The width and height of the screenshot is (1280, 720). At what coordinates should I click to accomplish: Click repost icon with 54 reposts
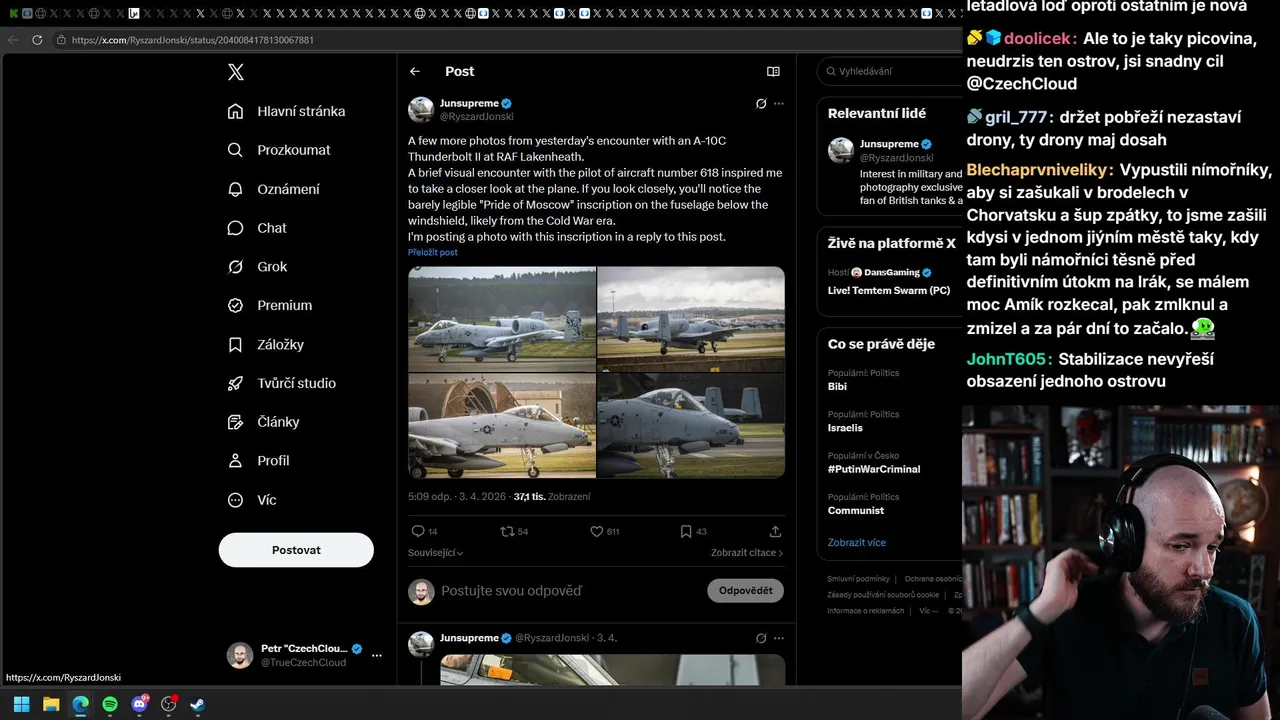click(x=507, y=531)
